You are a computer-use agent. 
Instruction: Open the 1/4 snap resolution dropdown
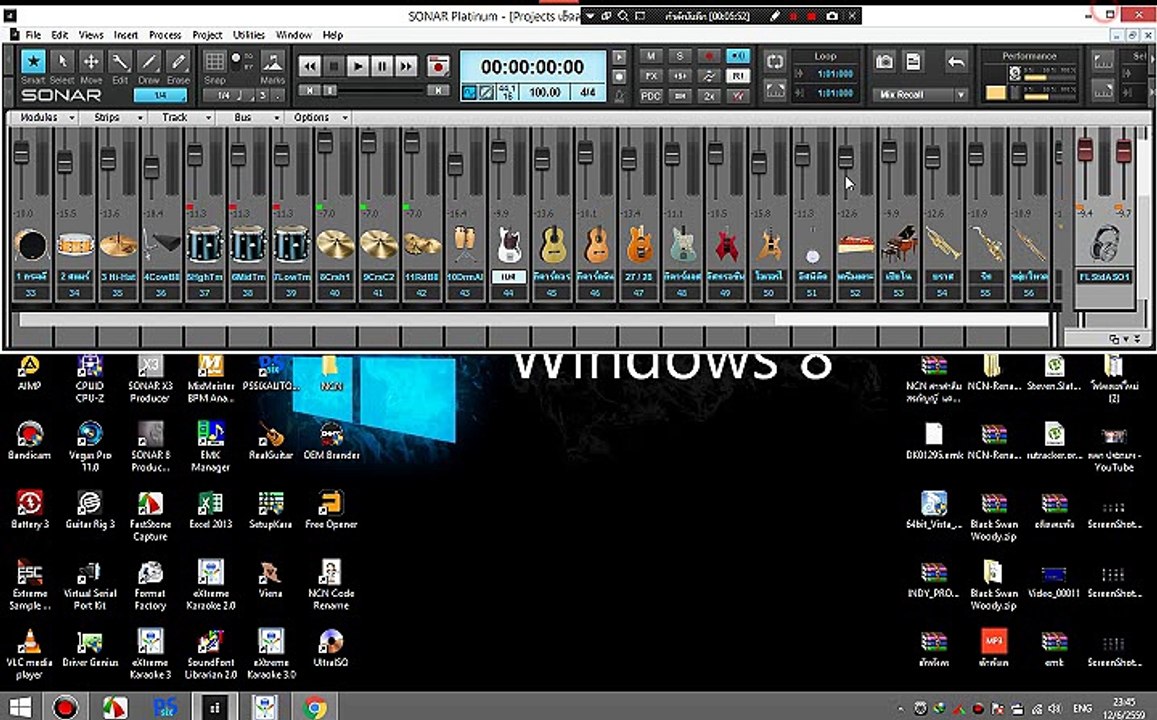click(229, 95)
